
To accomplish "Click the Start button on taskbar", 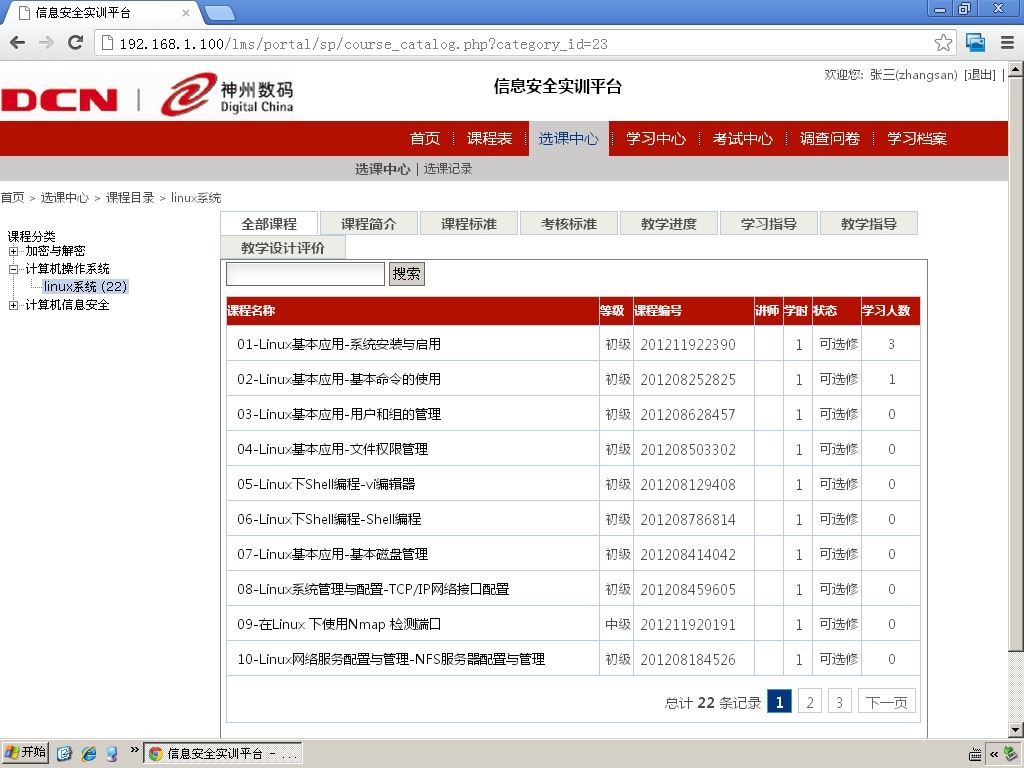I will click(25, 753).
